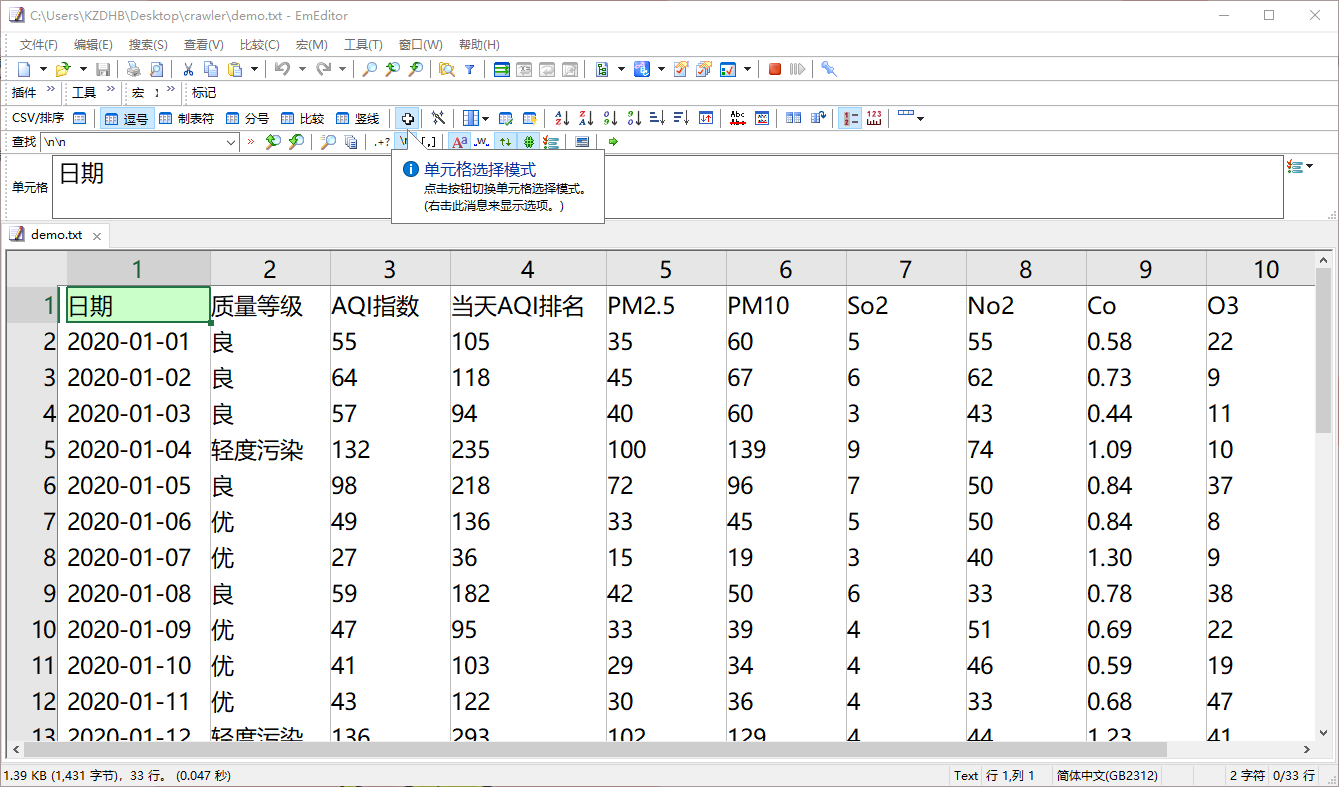The height and width of the screenshot is (787, 1339).
Task: Click the Print icon
Action: [133, 69]
